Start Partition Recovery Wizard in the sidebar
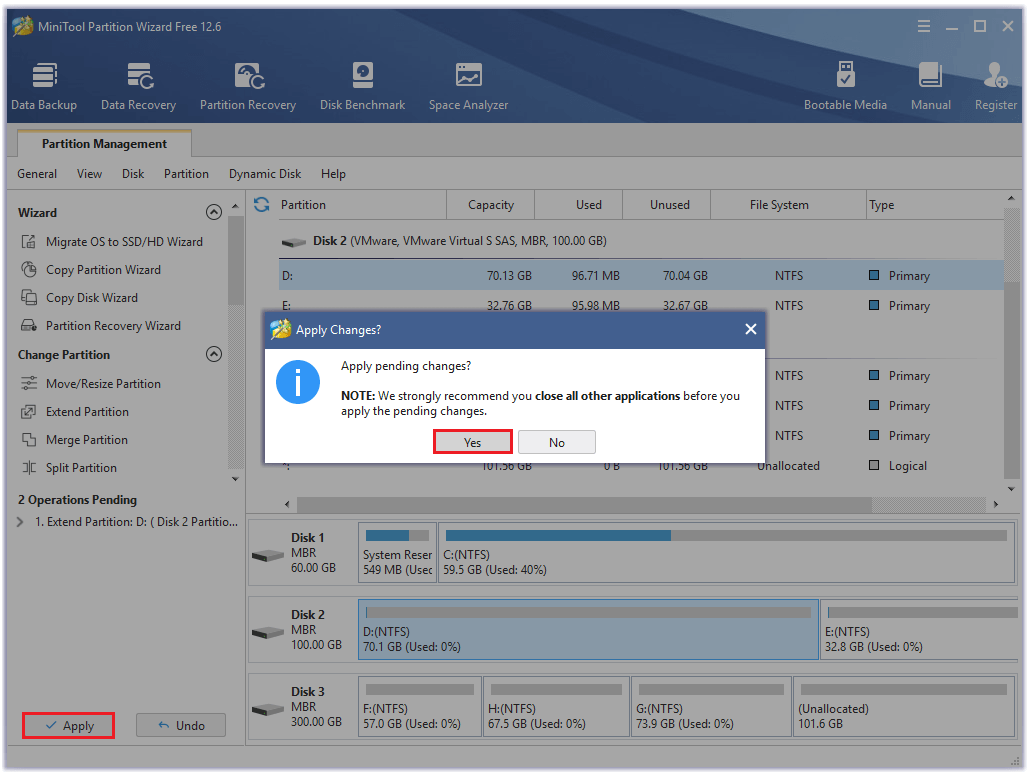The image size is (1031, 776). point(101,326)
